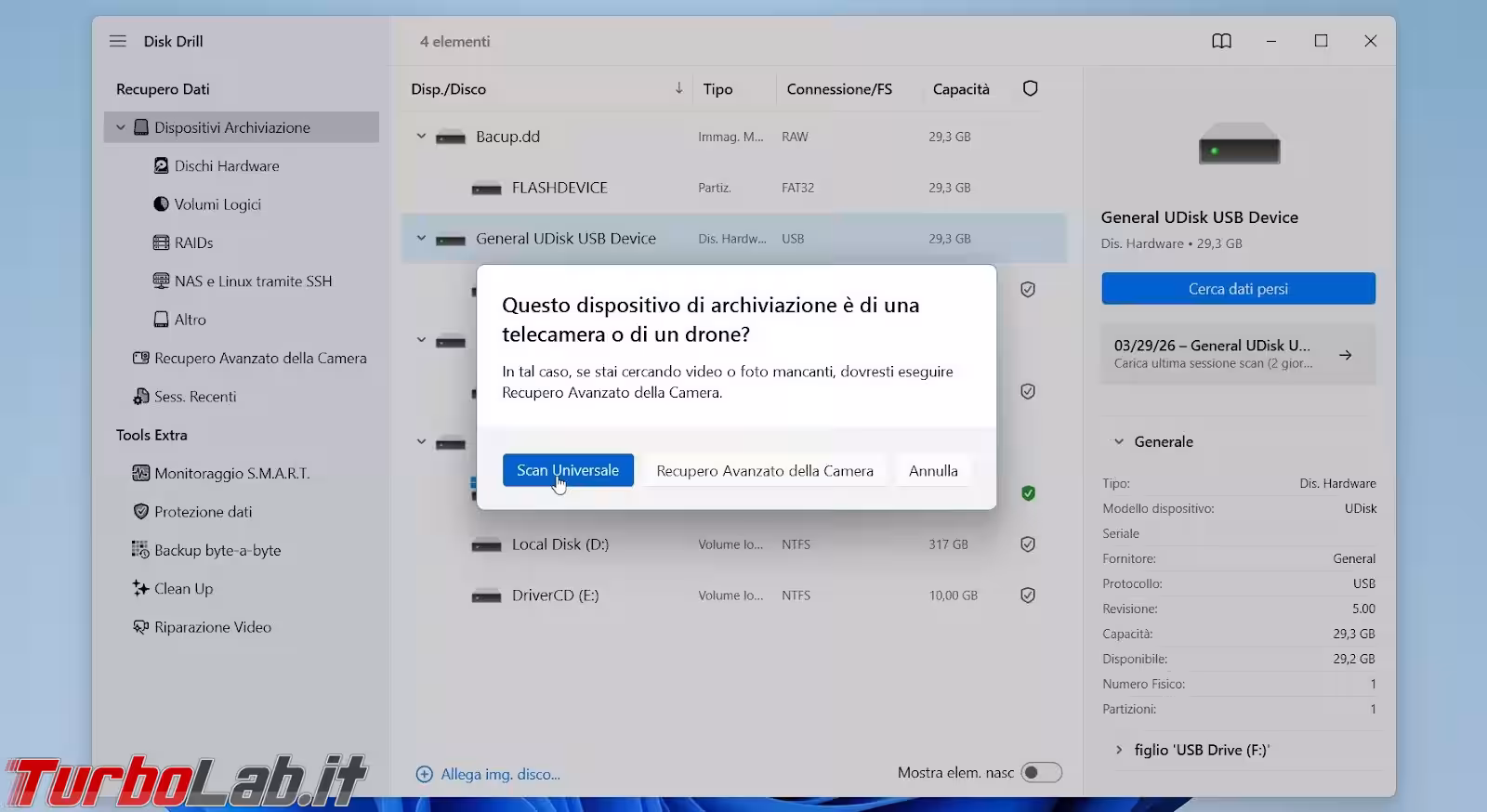Viewport: 1487px width, 812px height.
Task: Click the Bacup.dd disk image icon
Action: (451, 138)
